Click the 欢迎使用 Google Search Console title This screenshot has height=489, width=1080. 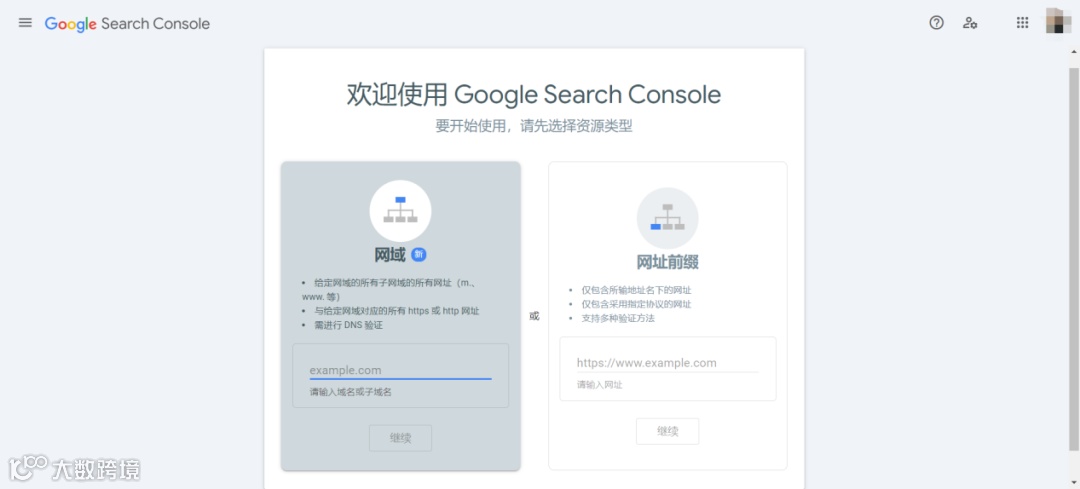point(534,94)
